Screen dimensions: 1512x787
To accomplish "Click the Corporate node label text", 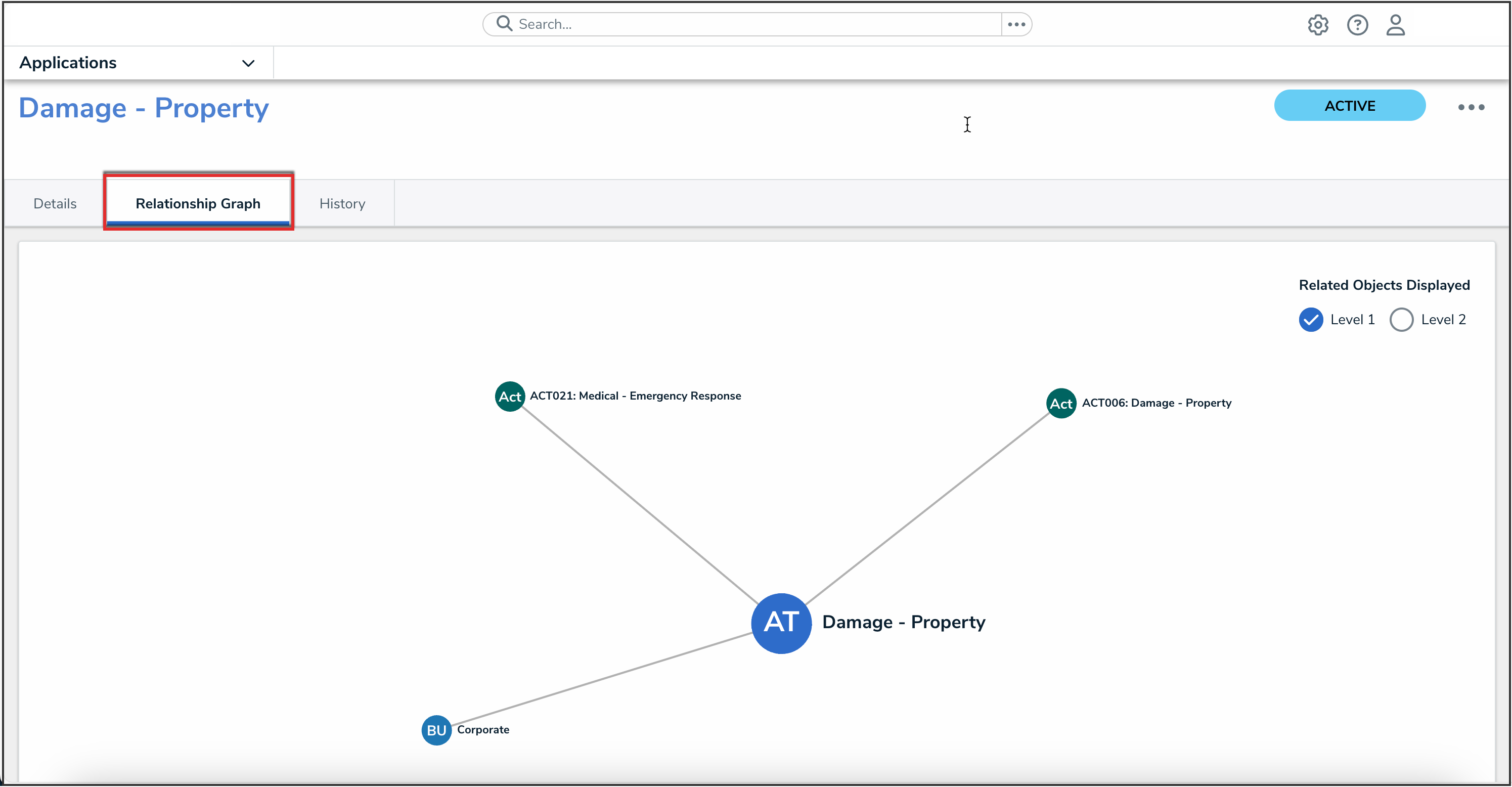I will (483, 729).
